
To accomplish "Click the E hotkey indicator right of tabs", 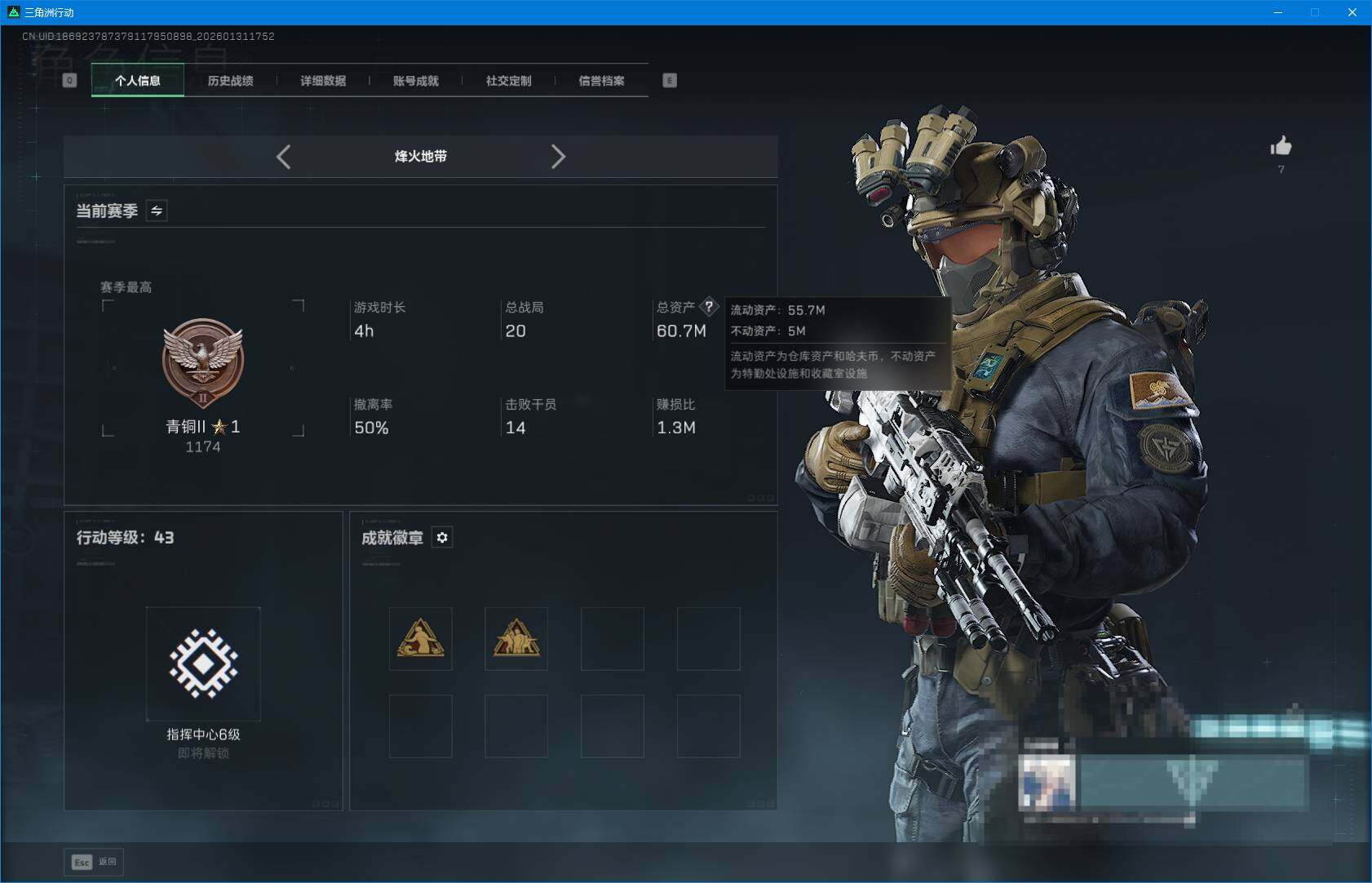I will tap(671, 80).
